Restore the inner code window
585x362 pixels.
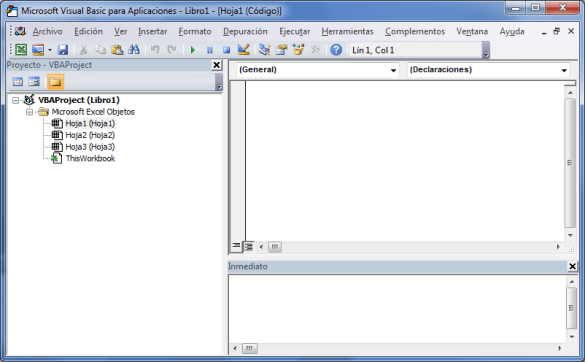556,31
